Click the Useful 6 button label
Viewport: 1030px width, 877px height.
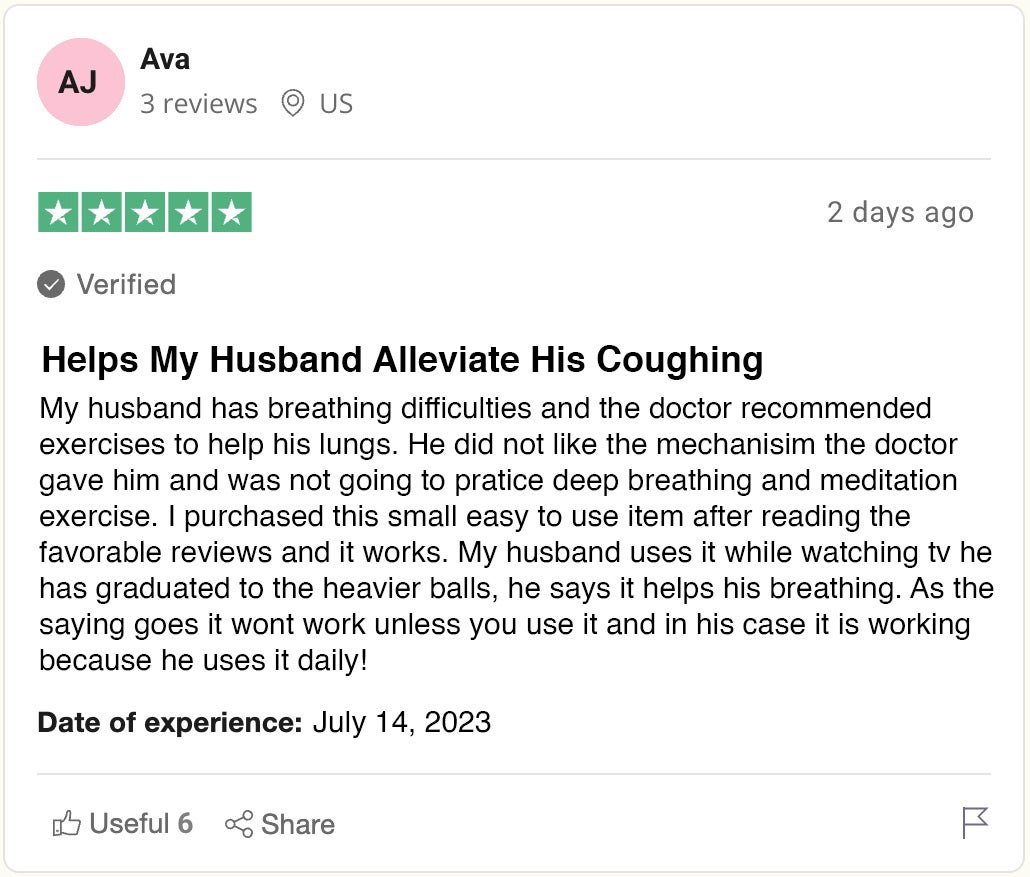tap(141, 823)
